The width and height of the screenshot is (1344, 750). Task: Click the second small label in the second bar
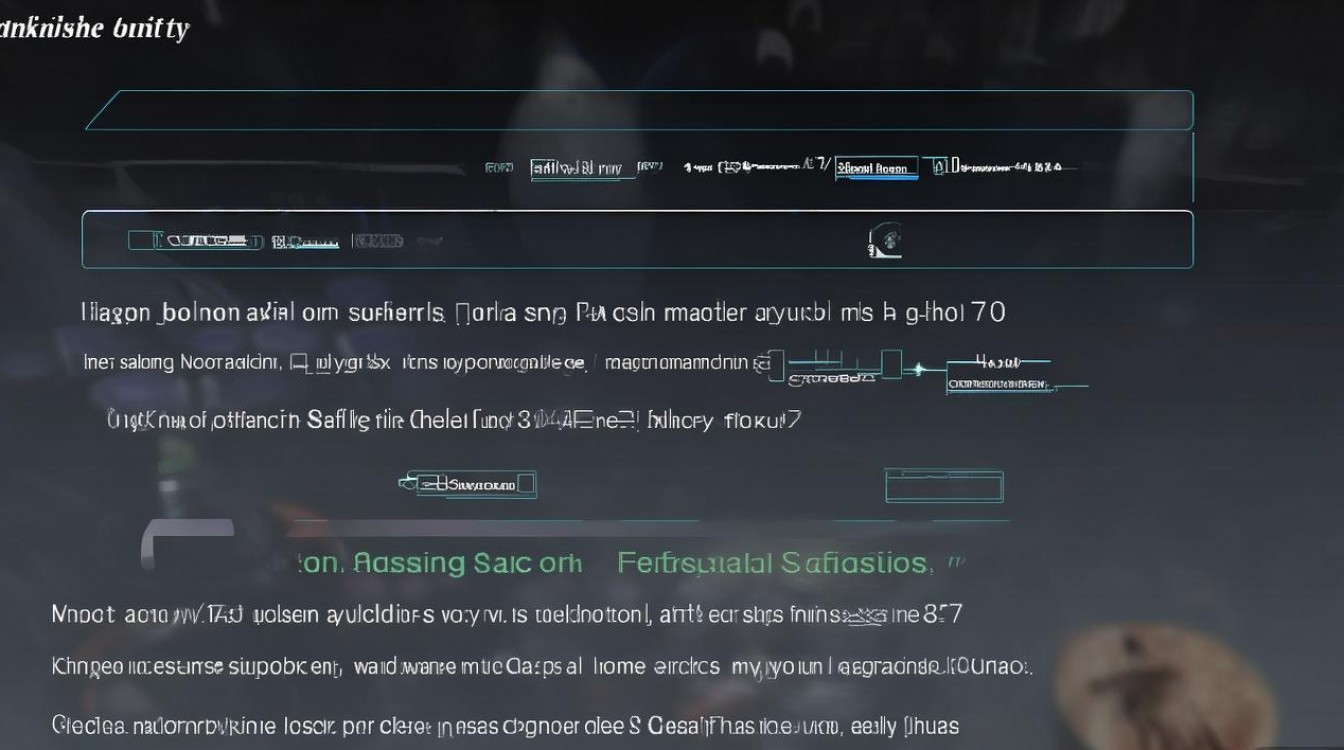pos(305,241)
